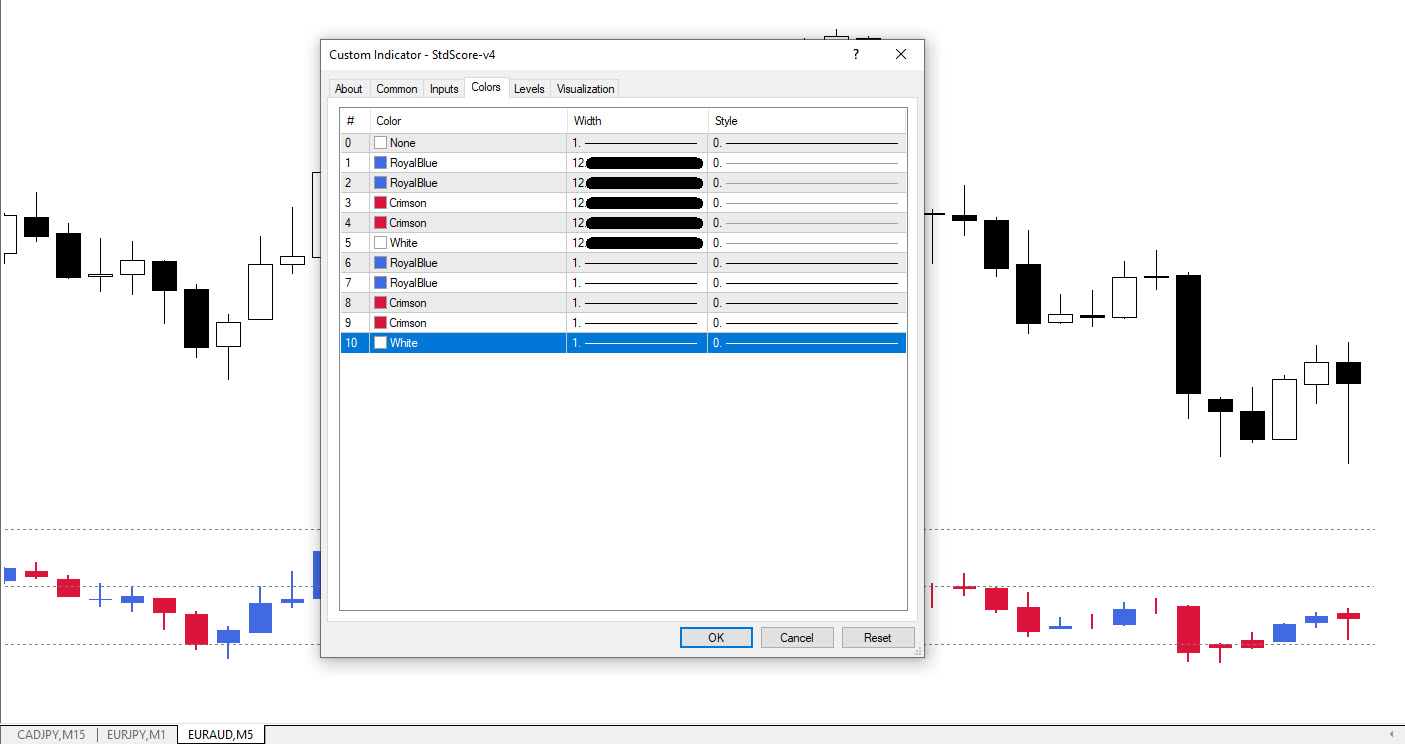This screenshot has height=744, width=1405.
Task: Switch to the Common tab
Action: [x=397, y=89]
